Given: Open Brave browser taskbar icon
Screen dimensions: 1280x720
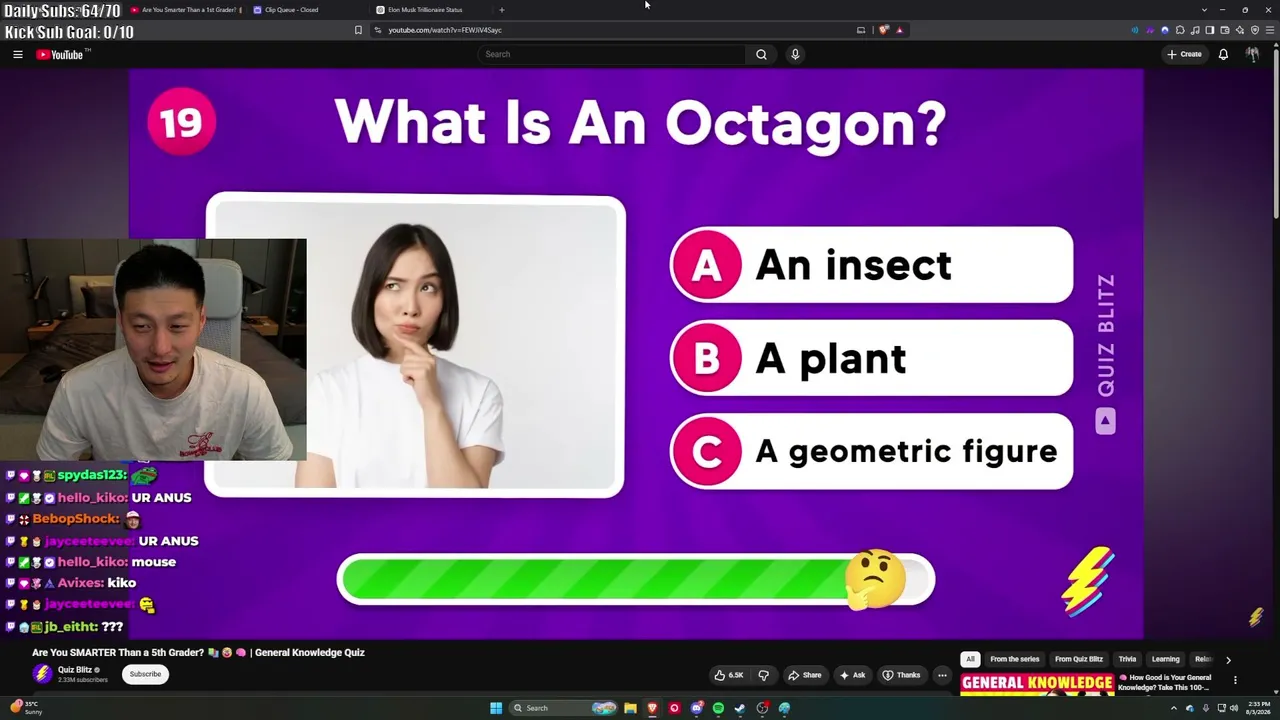Looking at the screenshot, I should click(652, 708).
